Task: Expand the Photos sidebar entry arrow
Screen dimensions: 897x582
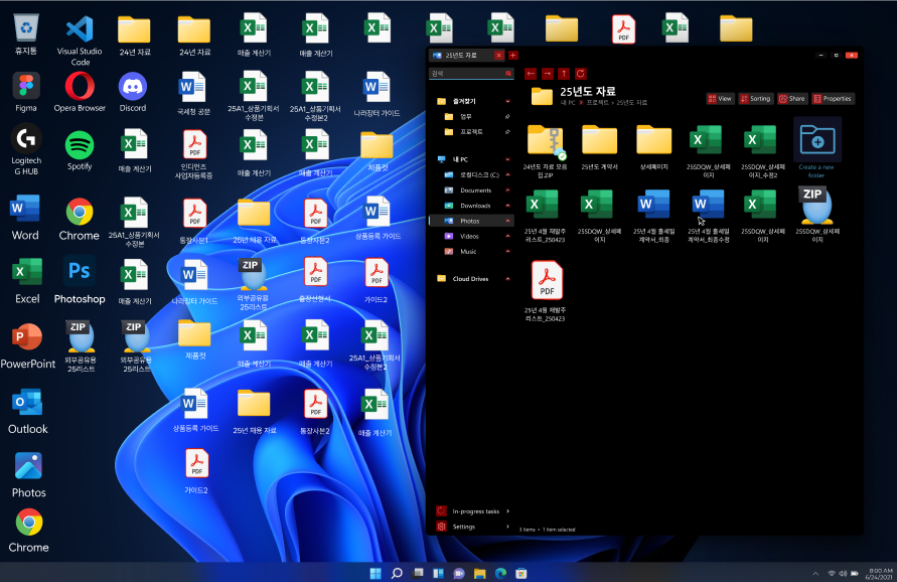Action: click(x=507, y=221)
